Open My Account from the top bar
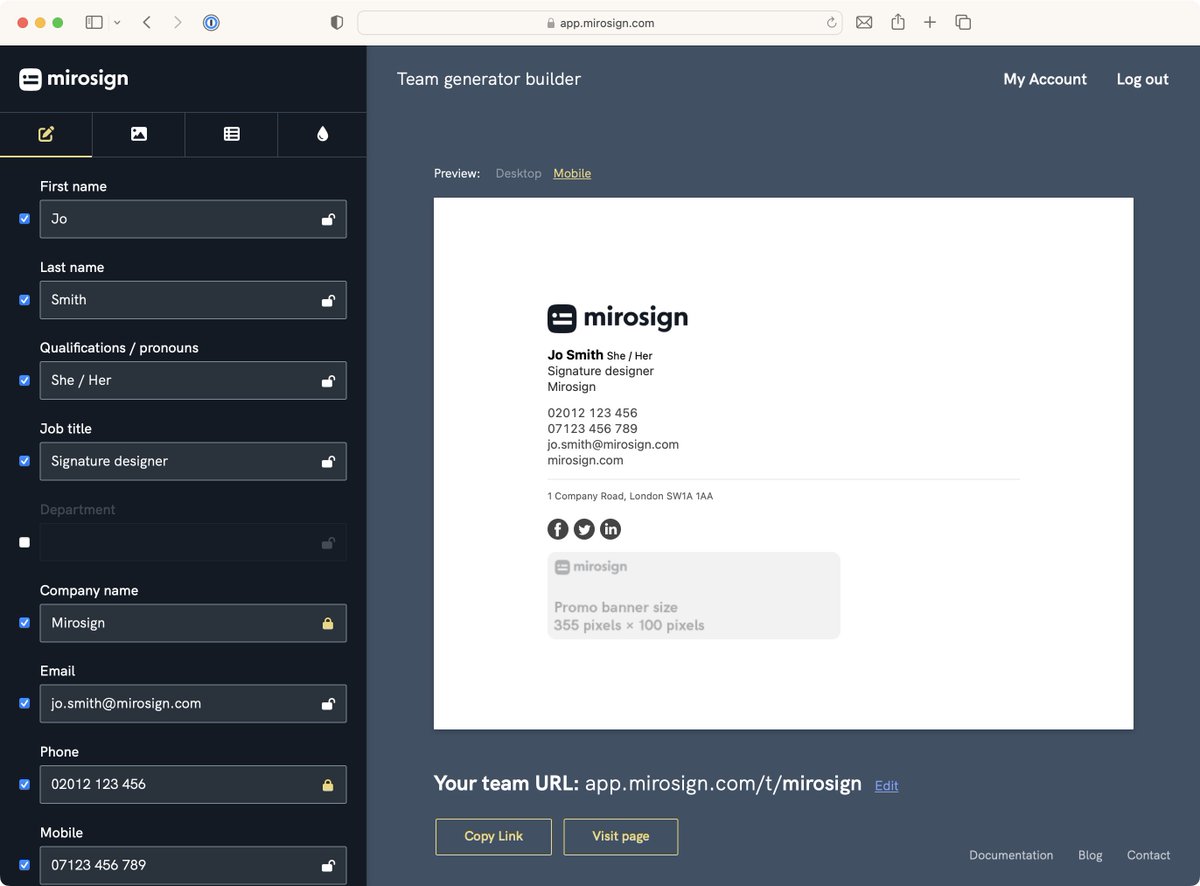 (x=1045, y=78)
